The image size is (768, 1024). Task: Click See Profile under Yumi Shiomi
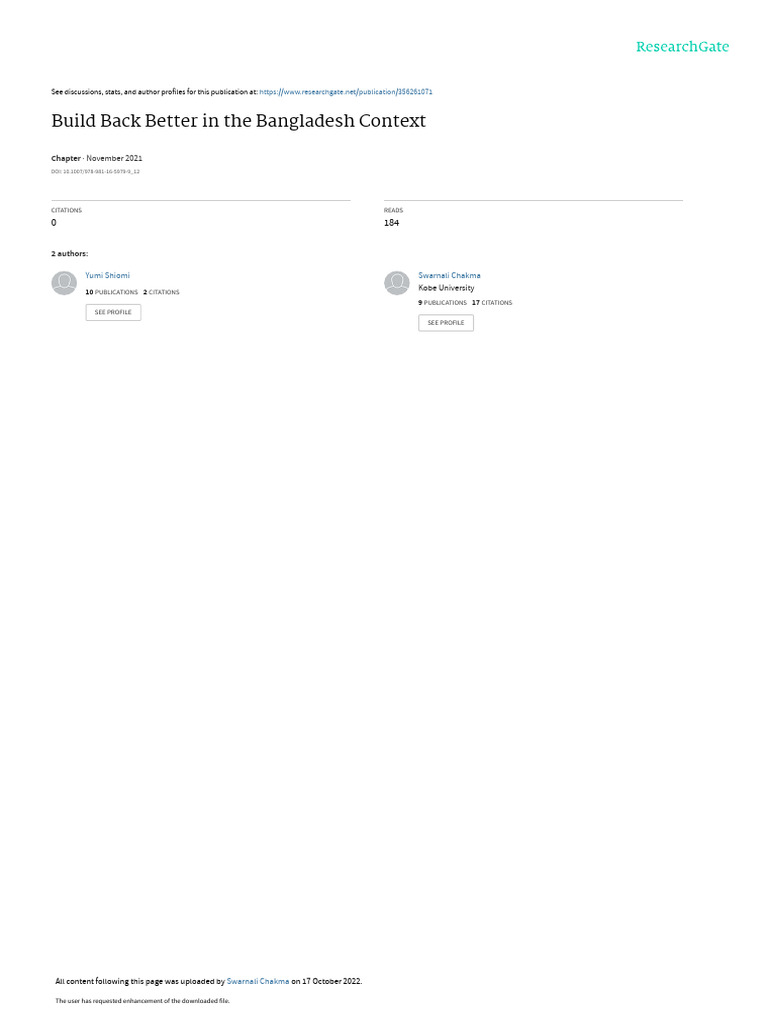point(113,312)
